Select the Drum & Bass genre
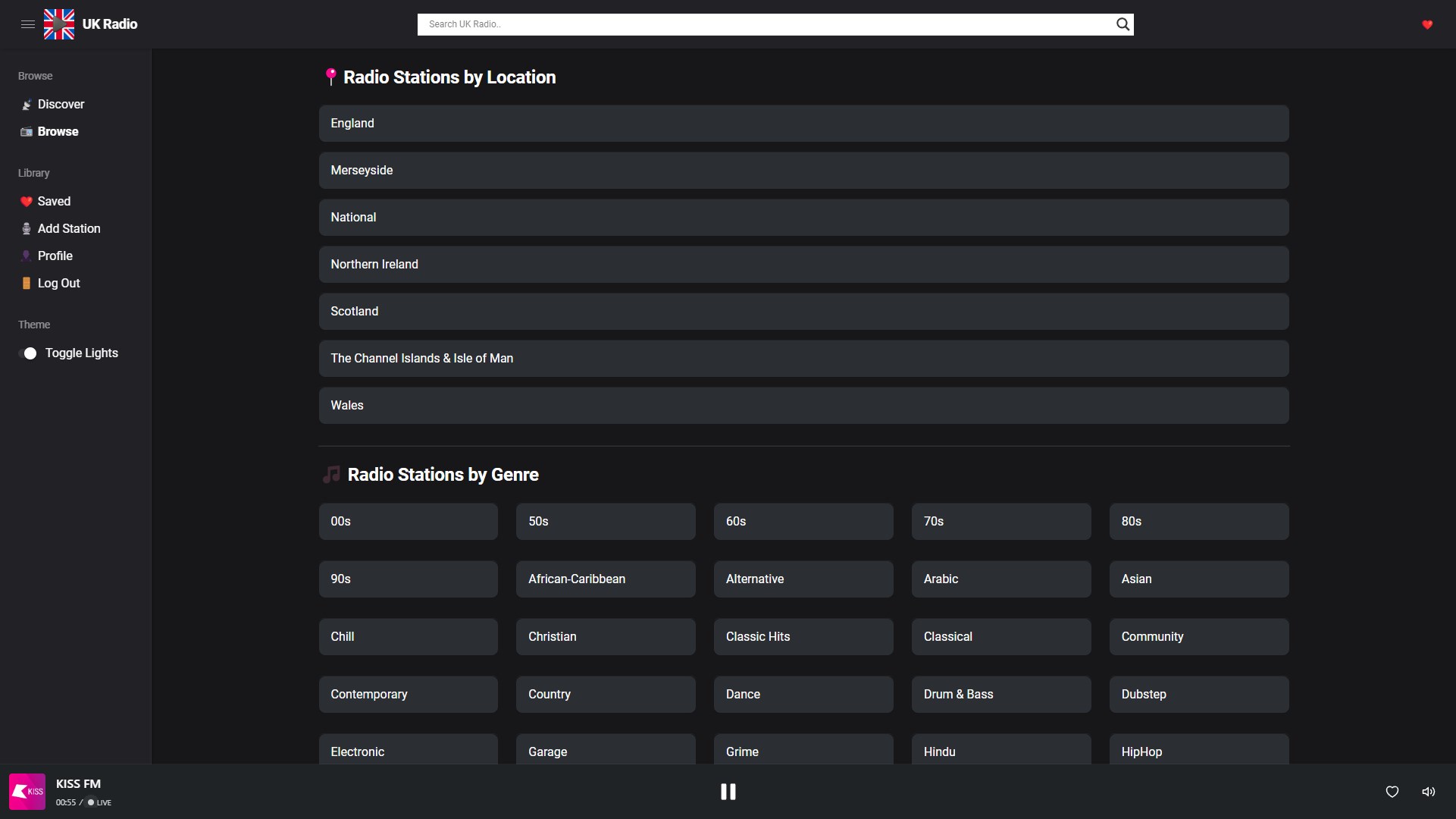This screenshot has height=819, width=1456. [x=1000, y=695]
